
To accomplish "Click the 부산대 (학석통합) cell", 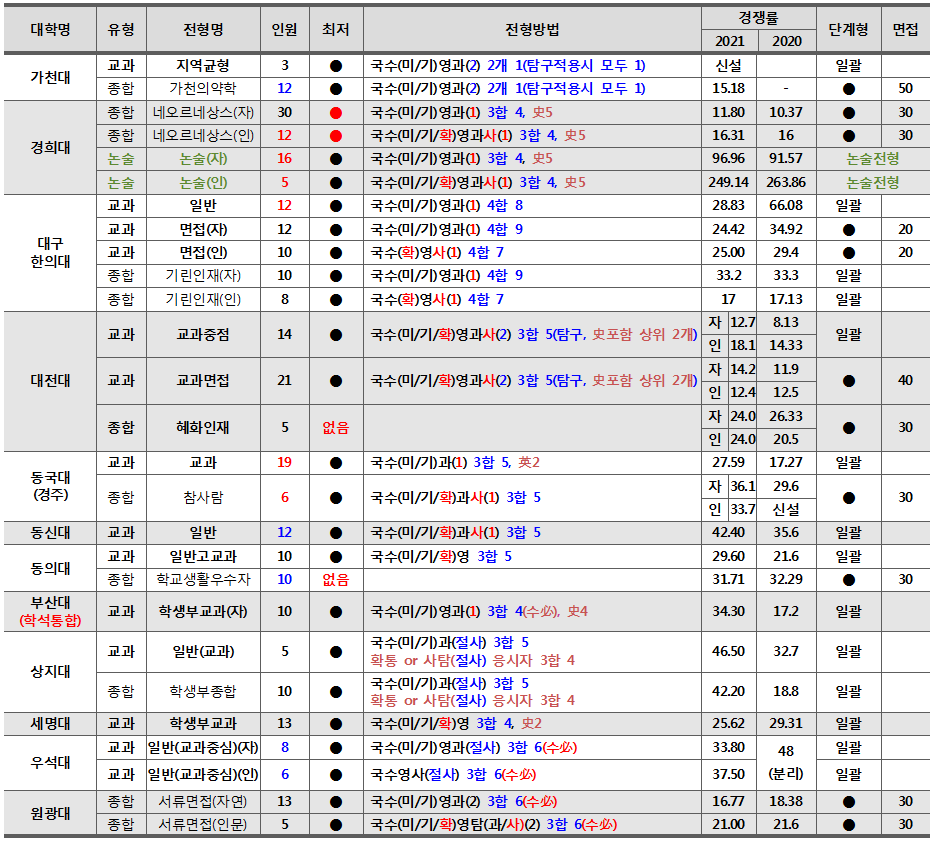I will coord(50,612).
